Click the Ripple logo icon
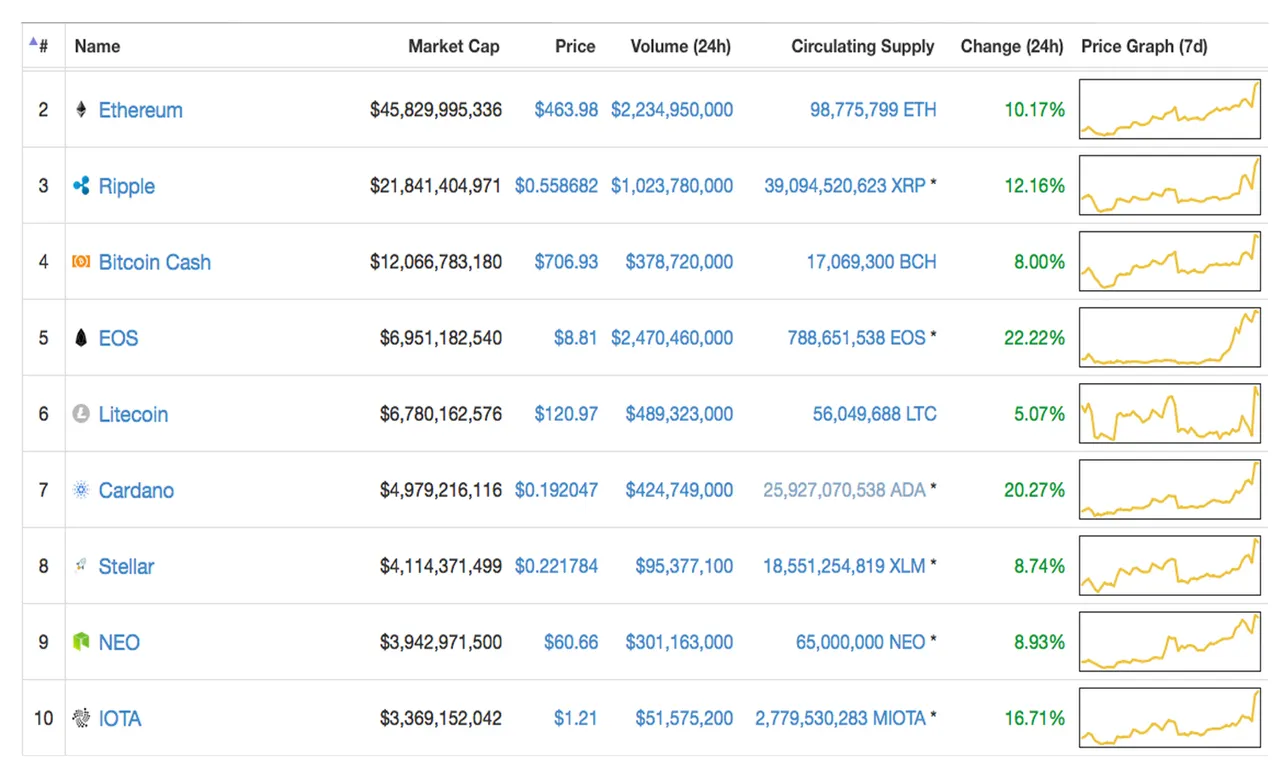Image resolution: width=1280 pixels, height=768 pixels. coord(81,186)
